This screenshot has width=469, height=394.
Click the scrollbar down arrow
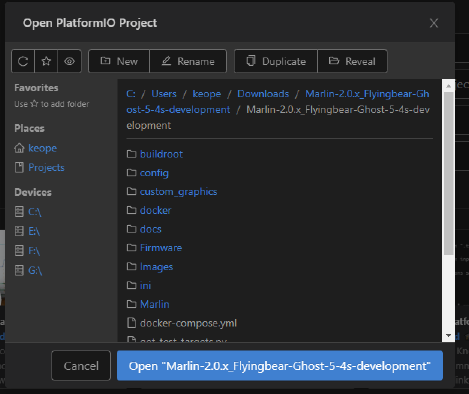(x=449, y=336)
